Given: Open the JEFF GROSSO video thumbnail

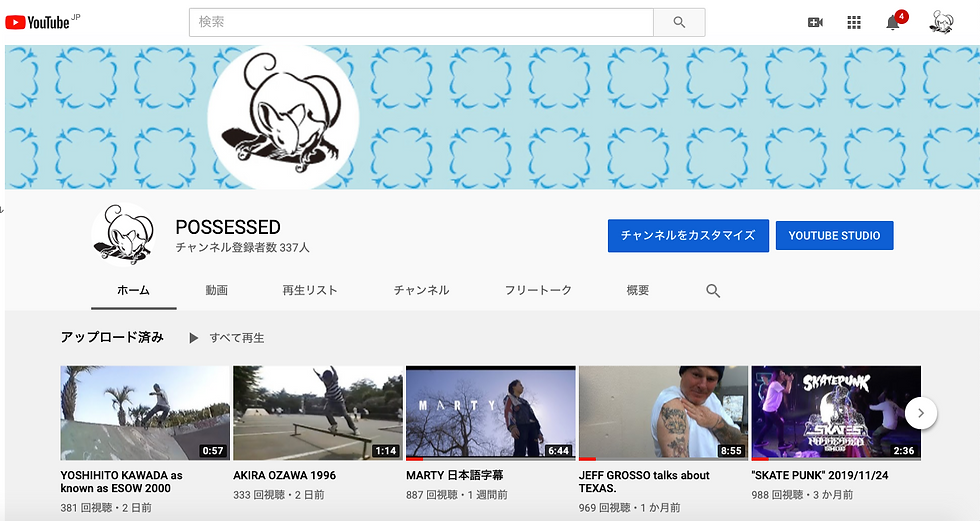Looking at the screenshot, I should [664, 413].
